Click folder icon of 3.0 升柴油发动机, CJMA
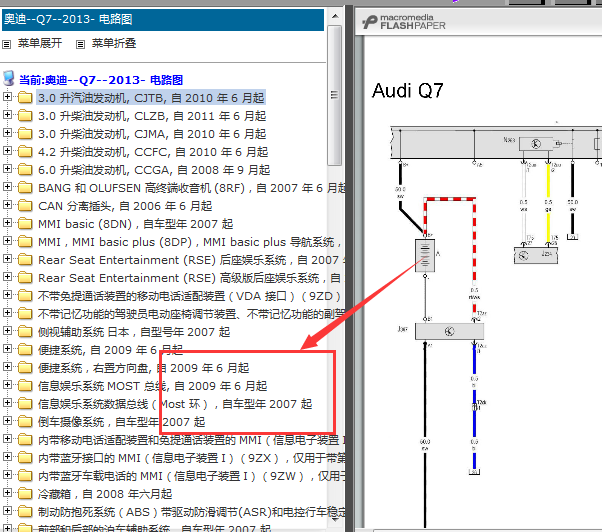 25,134
